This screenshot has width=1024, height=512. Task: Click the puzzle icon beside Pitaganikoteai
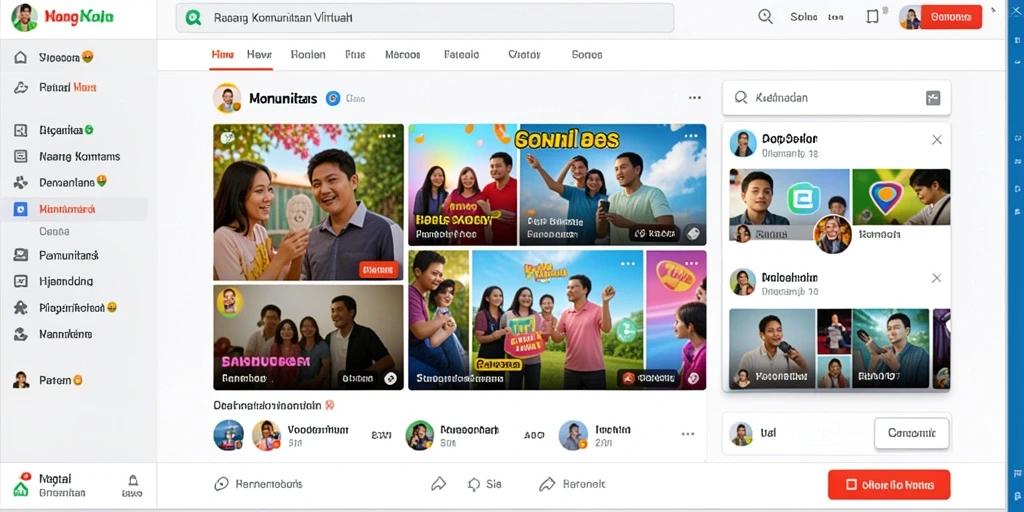tap(21, 308)
